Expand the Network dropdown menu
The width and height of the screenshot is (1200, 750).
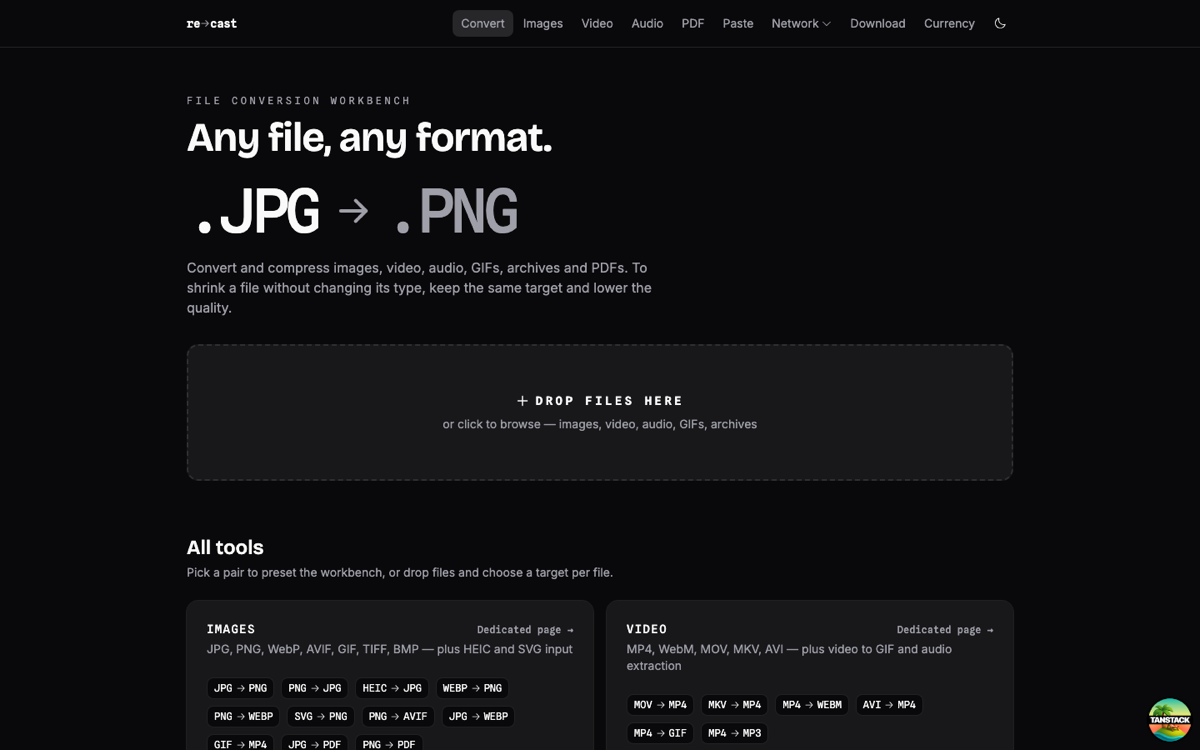point(801,23)
